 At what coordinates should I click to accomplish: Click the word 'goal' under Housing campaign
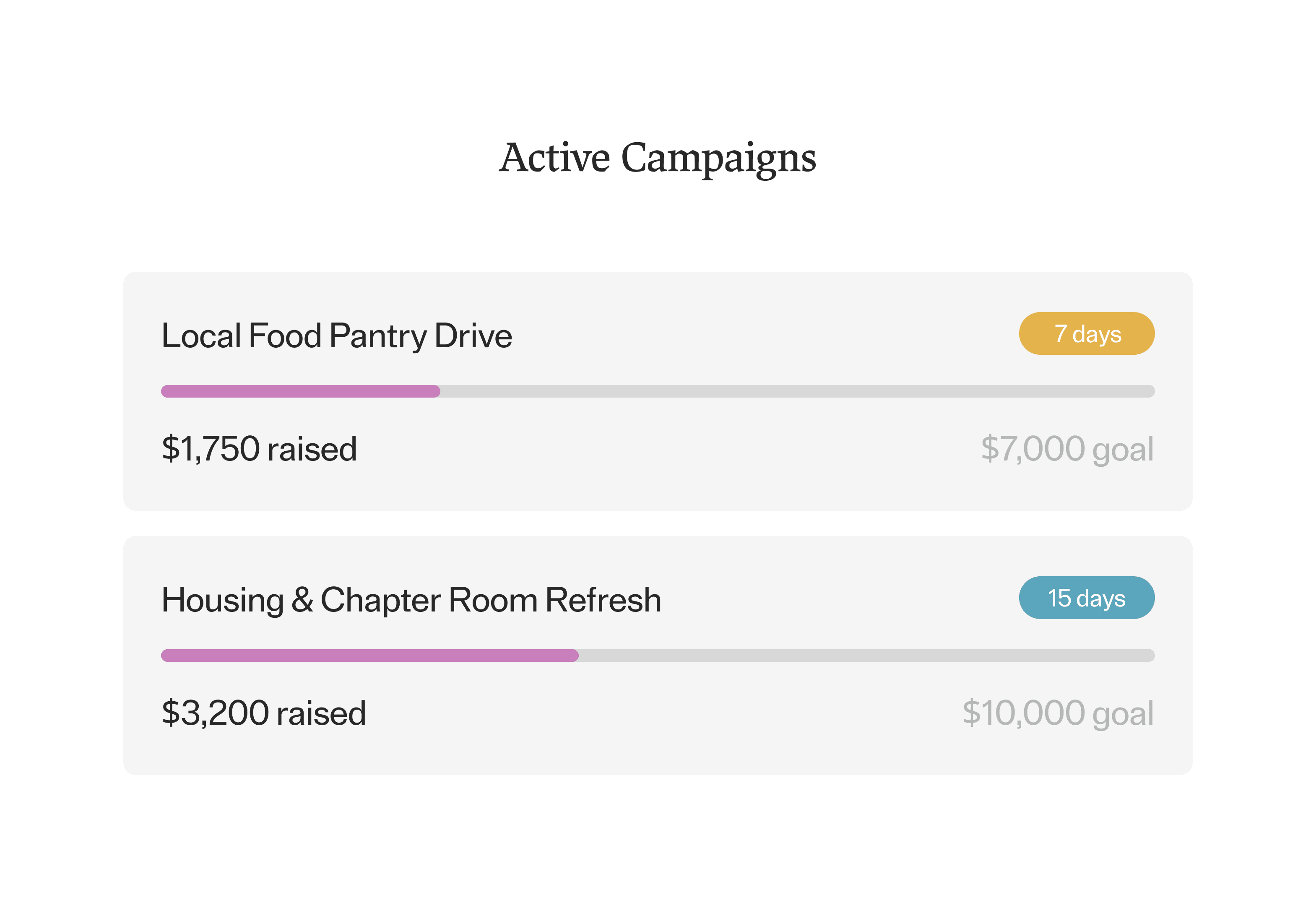(1122, 715)
